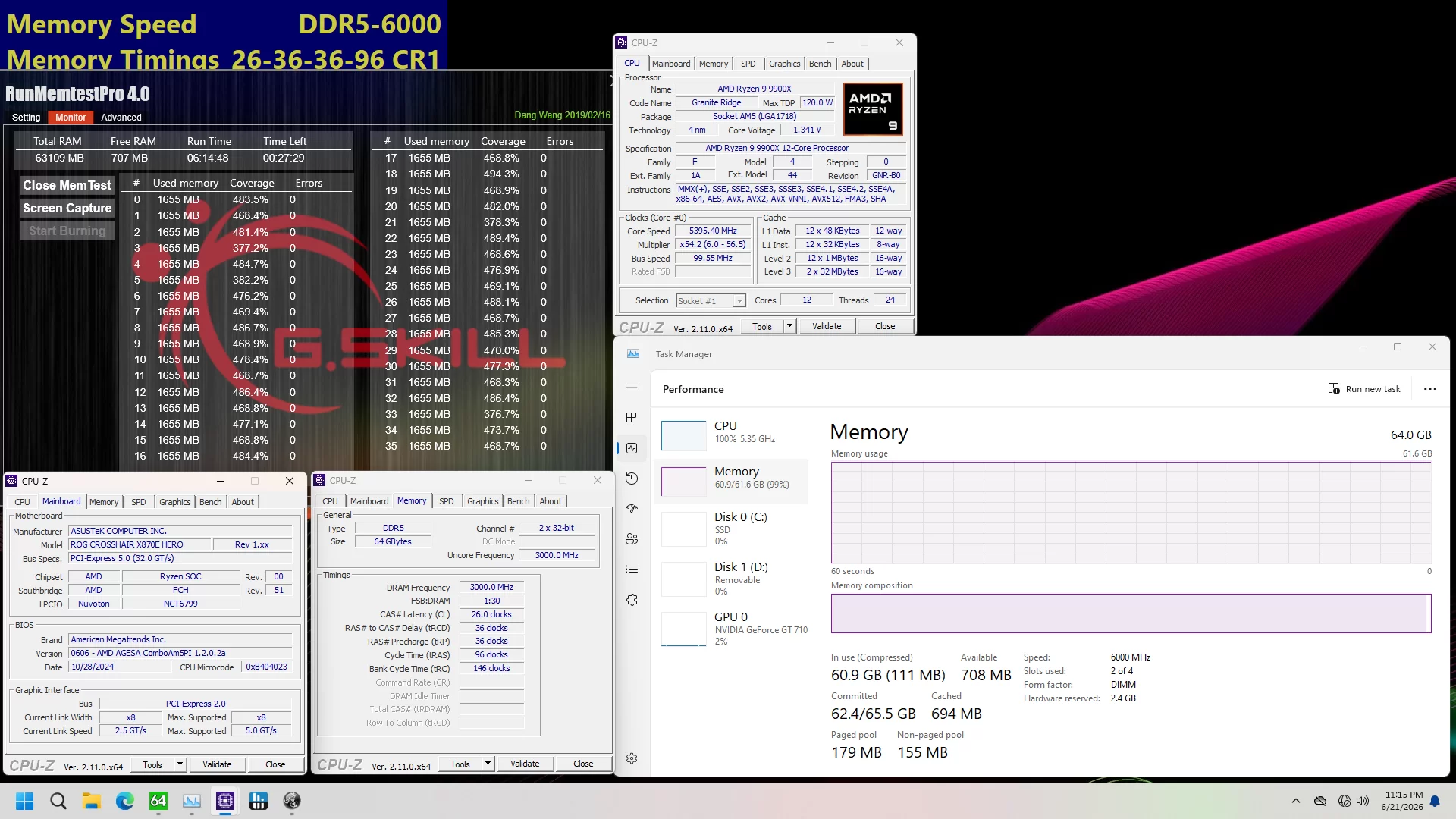Click Close MemTest button

[67, 185]
